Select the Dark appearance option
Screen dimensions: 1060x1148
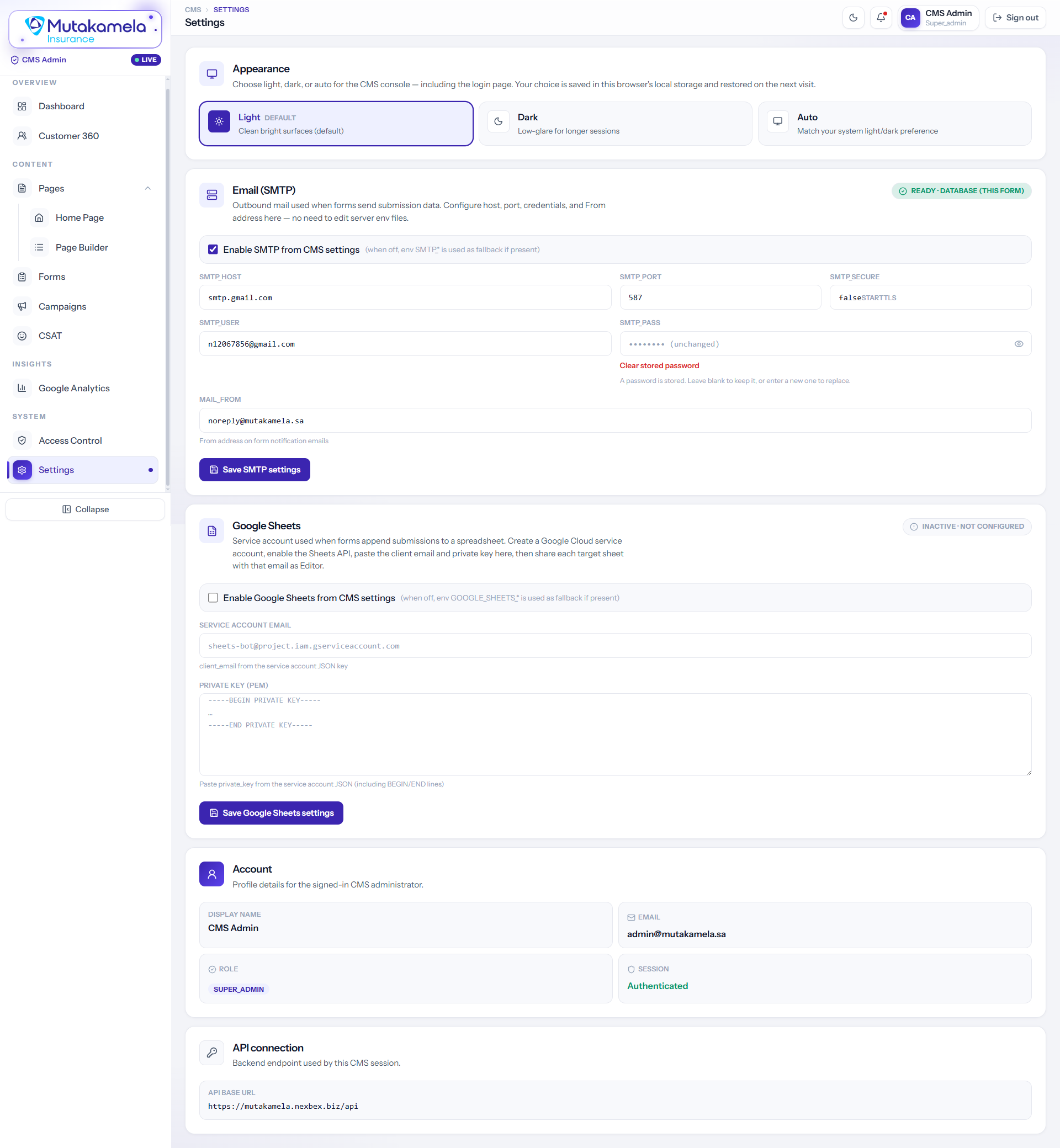[615, 124]
